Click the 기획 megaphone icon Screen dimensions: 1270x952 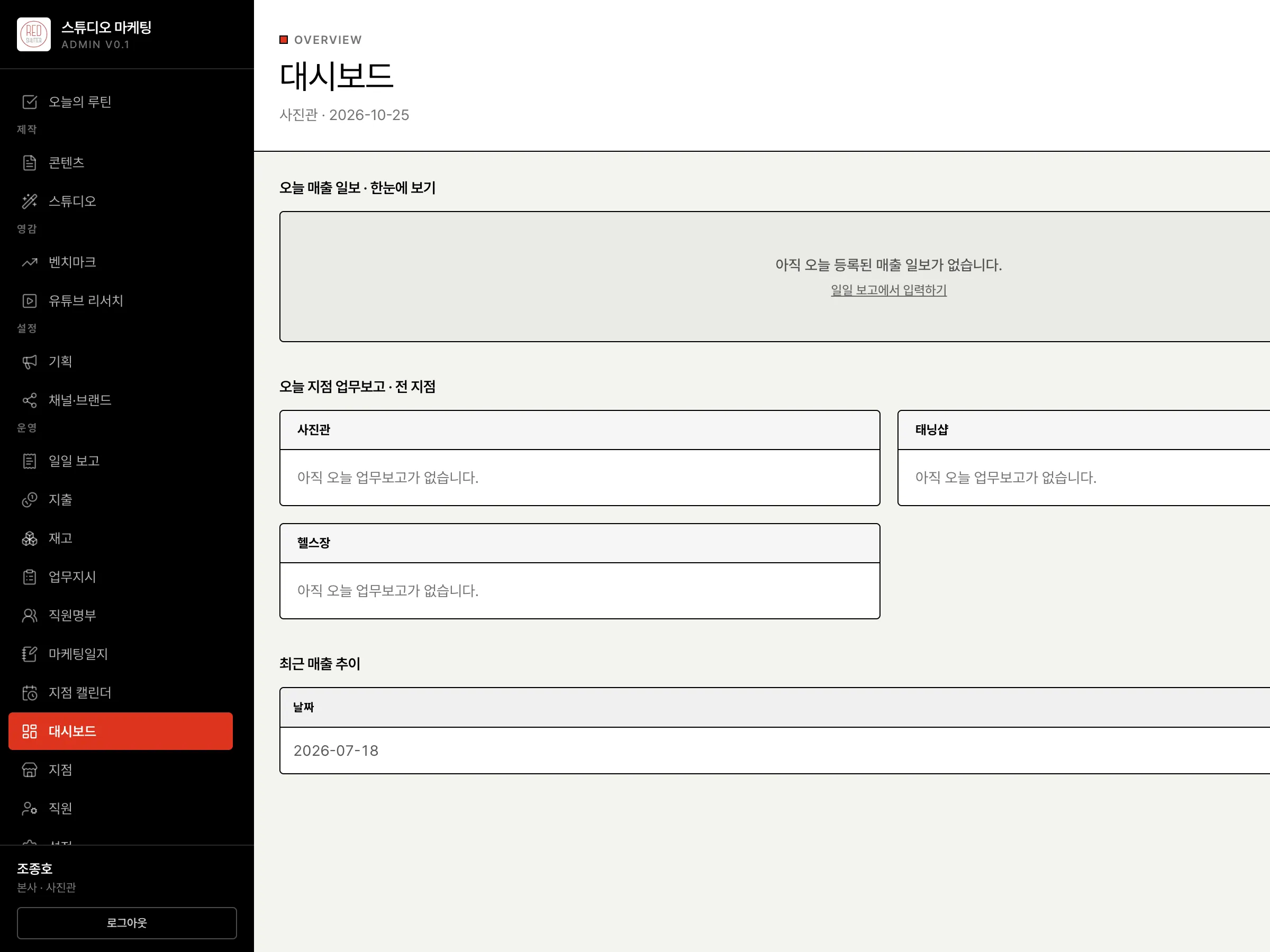[30, 362]
